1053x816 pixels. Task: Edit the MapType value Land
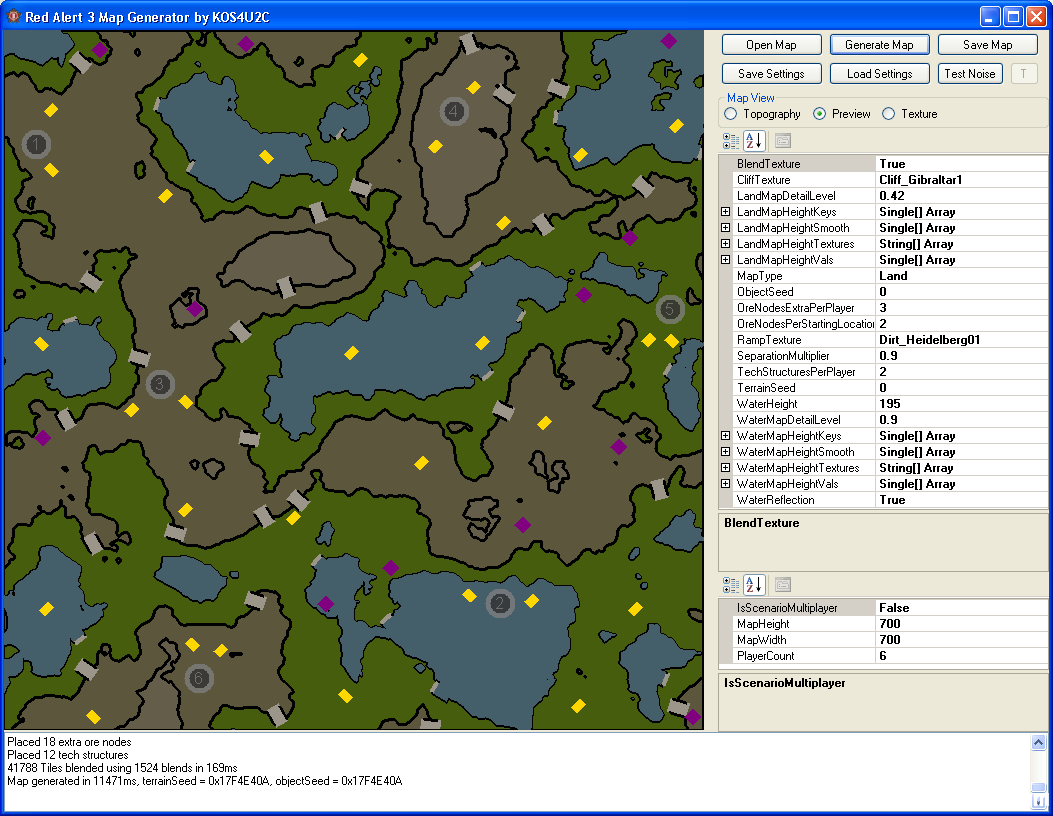click(962, 276)
